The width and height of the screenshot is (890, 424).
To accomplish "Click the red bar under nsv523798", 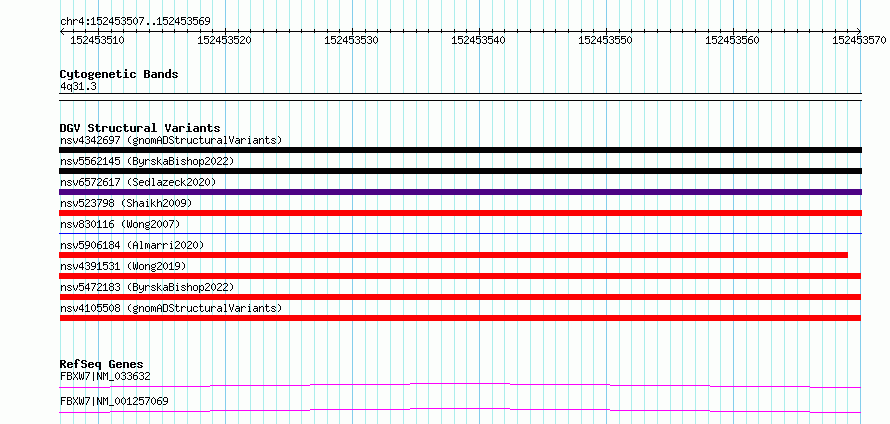I will click(460, 213).
